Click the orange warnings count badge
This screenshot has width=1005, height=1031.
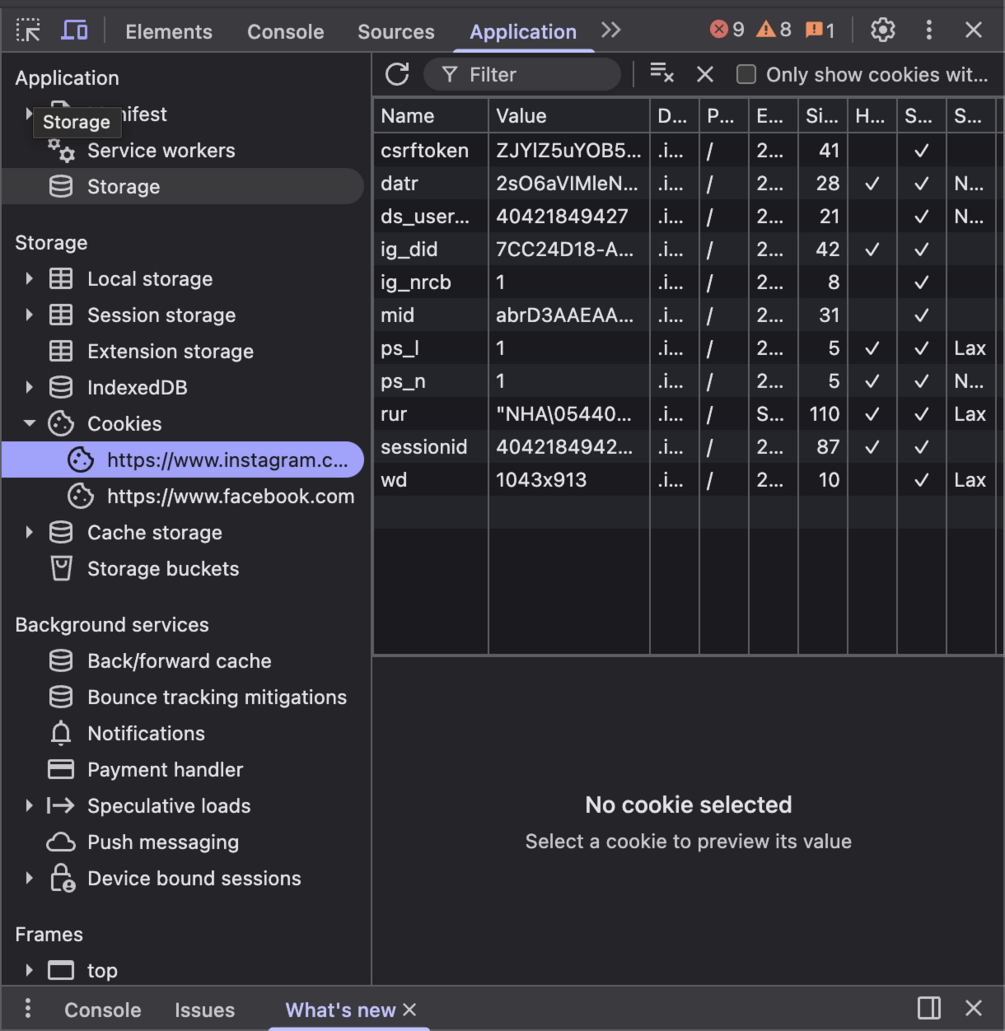click(773, 30)
